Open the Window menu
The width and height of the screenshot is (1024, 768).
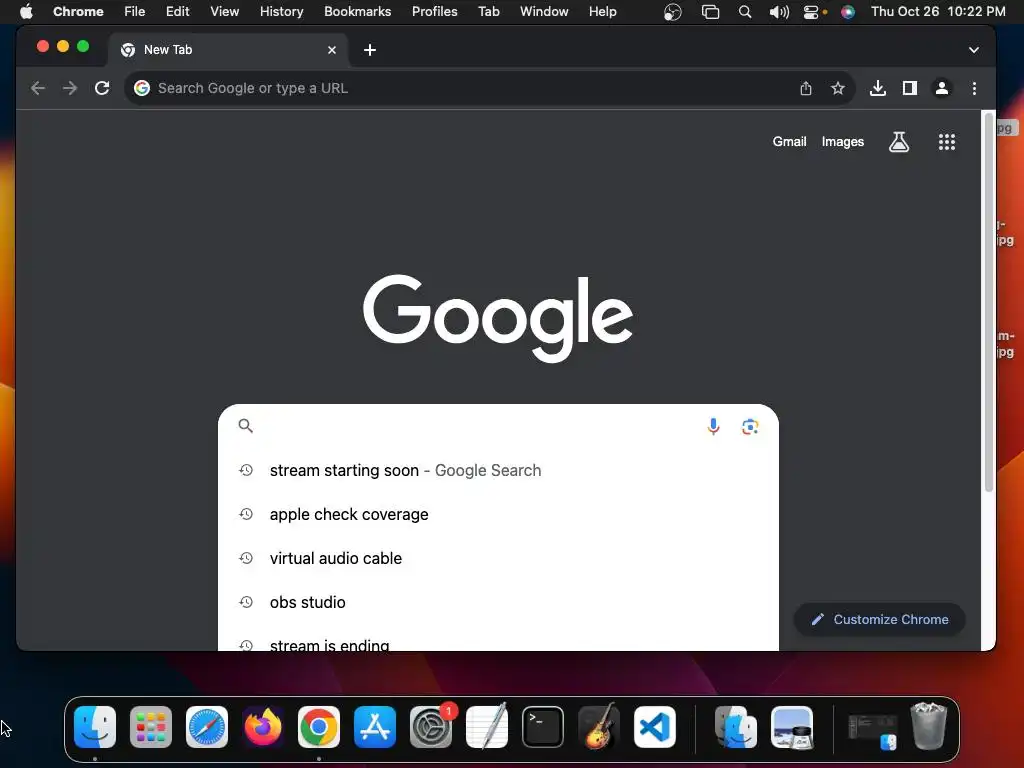[x=544, y=12]
